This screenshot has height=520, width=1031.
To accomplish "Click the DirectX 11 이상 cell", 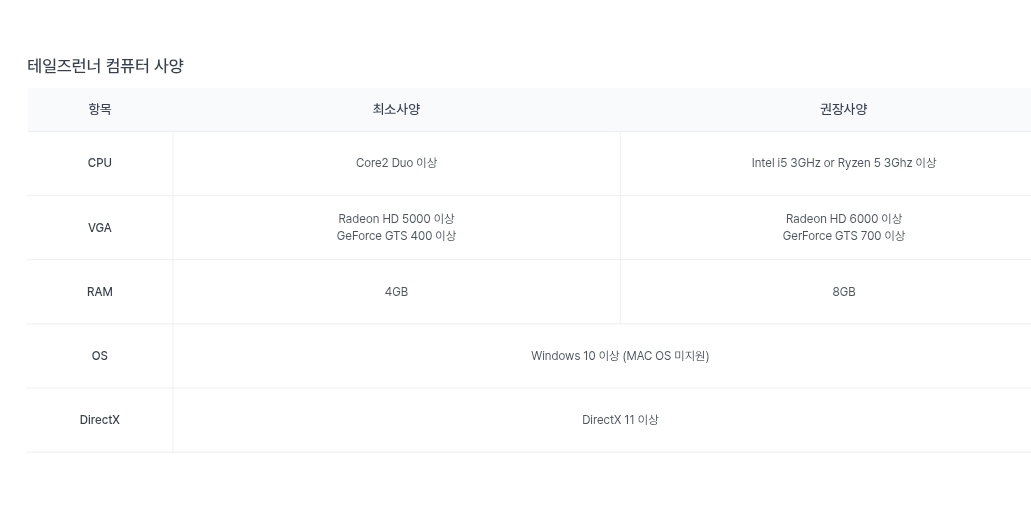I will [x=620, y=419].
